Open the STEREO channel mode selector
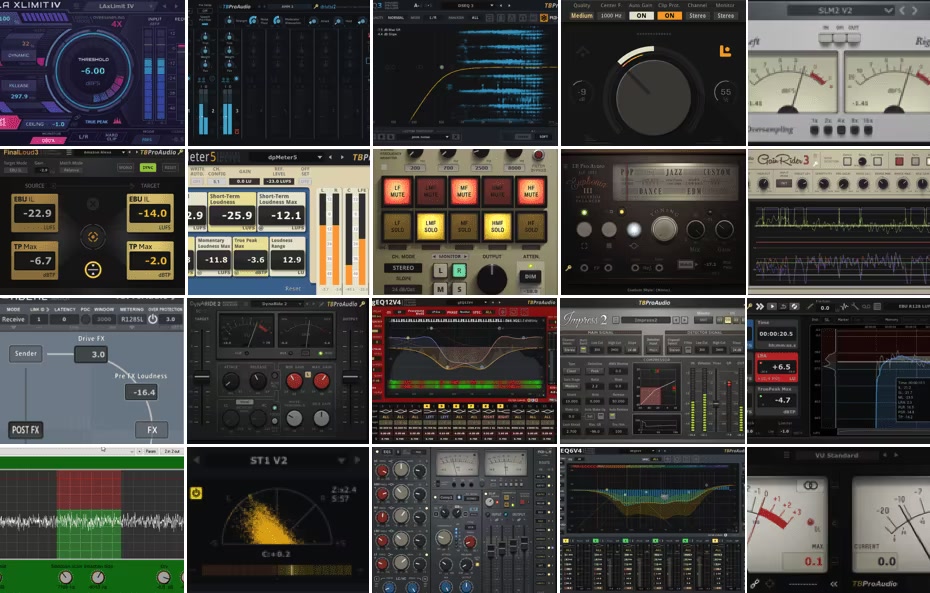The image size is (930, 593). [403, 268]
